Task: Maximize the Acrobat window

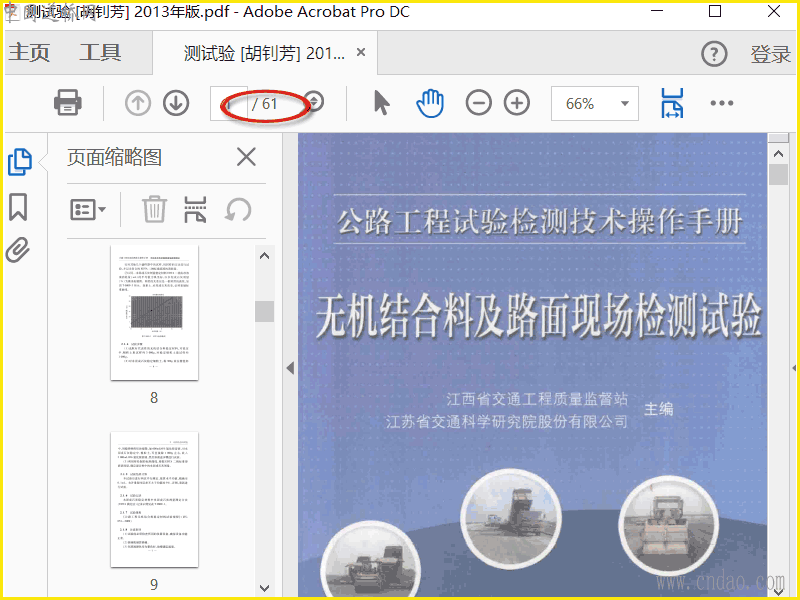Action: (715, 11)
